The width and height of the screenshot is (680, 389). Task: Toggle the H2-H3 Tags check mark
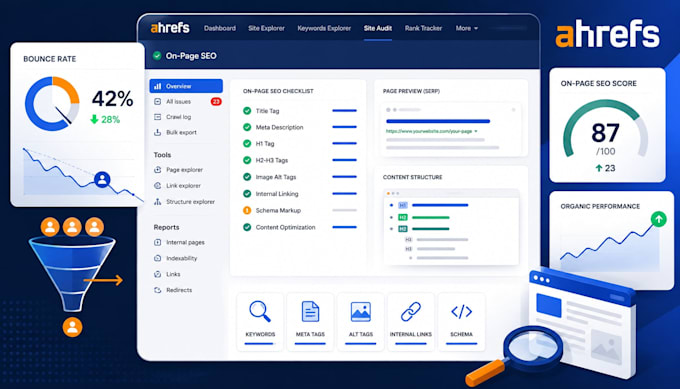[x=247, y=160]
